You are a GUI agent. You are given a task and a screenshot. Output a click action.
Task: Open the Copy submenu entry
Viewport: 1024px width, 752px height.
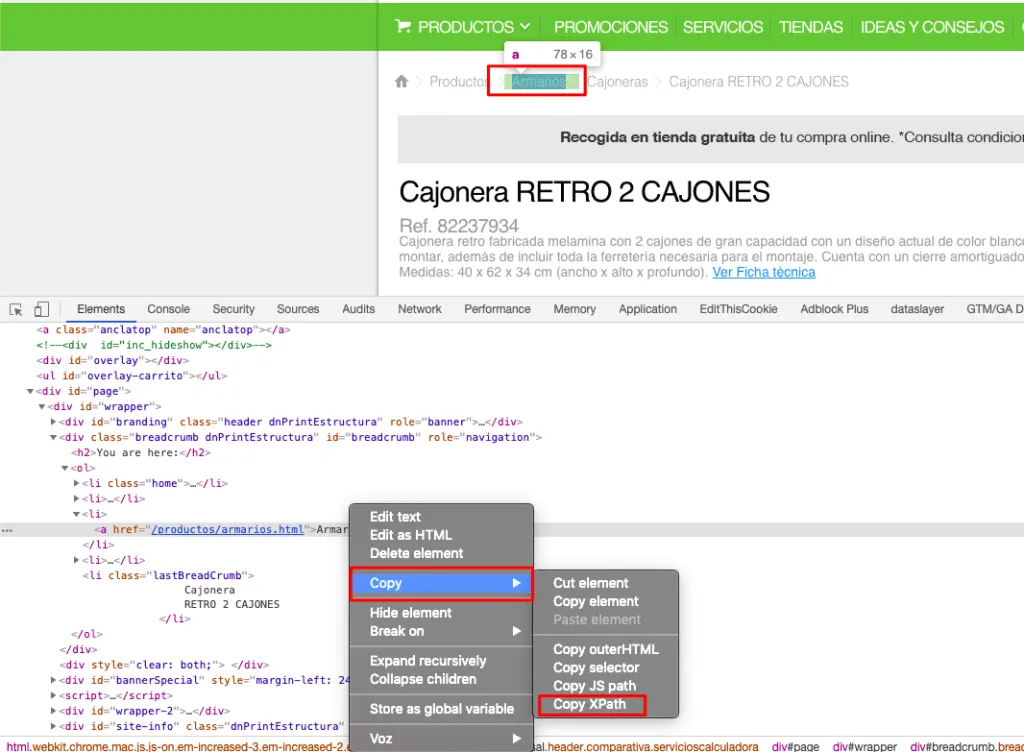tap(441, 583)
